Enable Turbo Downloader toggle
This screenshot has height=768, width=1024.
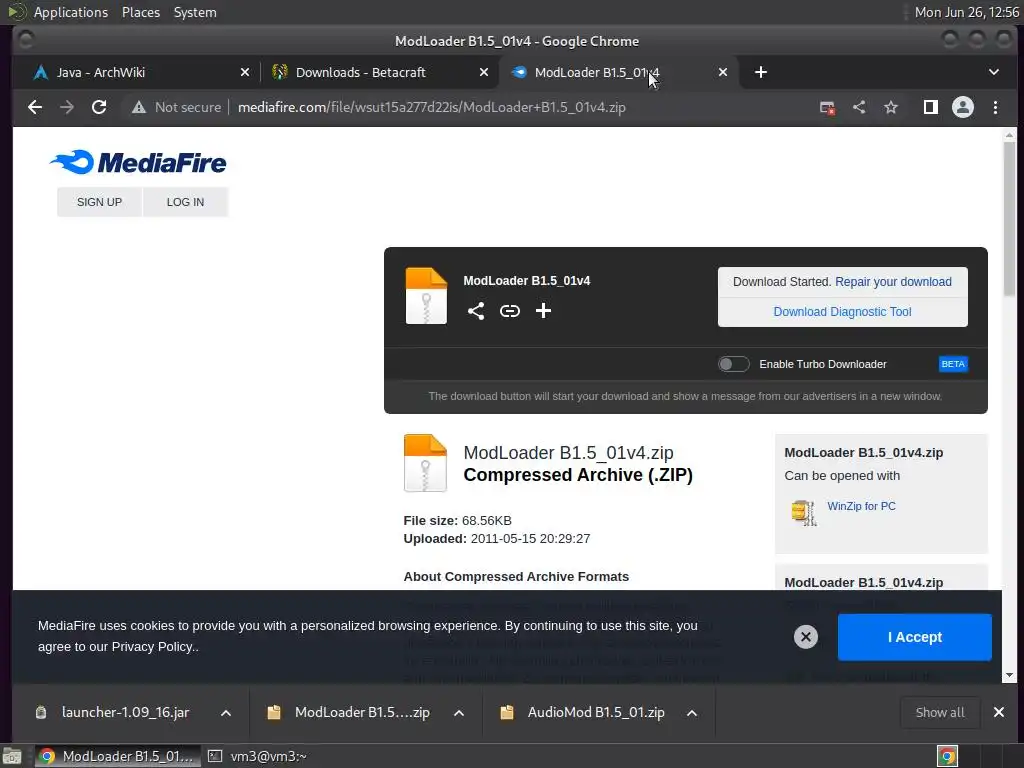[733, 364]
